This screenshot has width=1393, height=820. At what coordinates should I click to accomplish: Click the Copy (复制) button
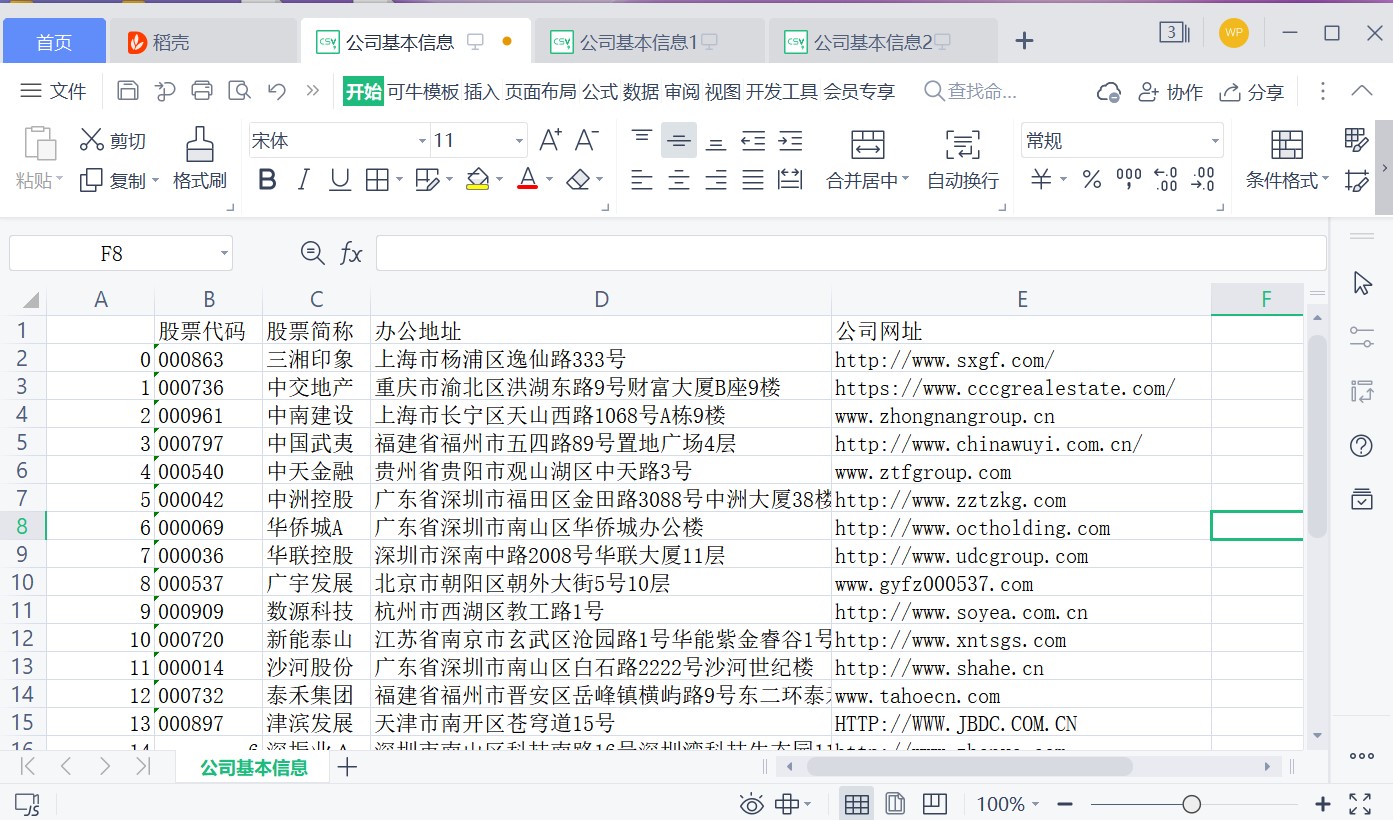pos(113,180)
